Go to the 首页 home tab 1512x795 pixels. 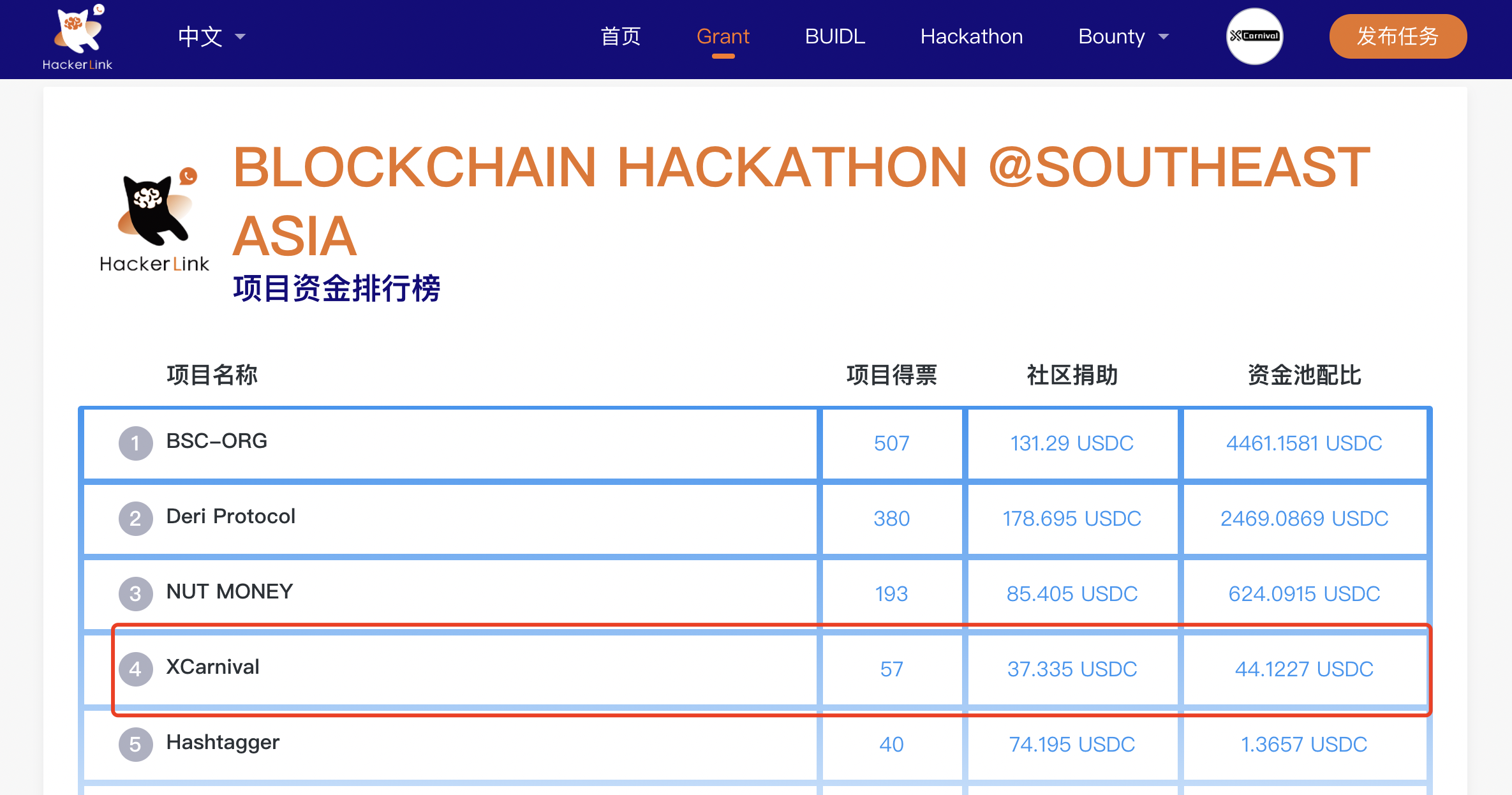tap(620, 36)
